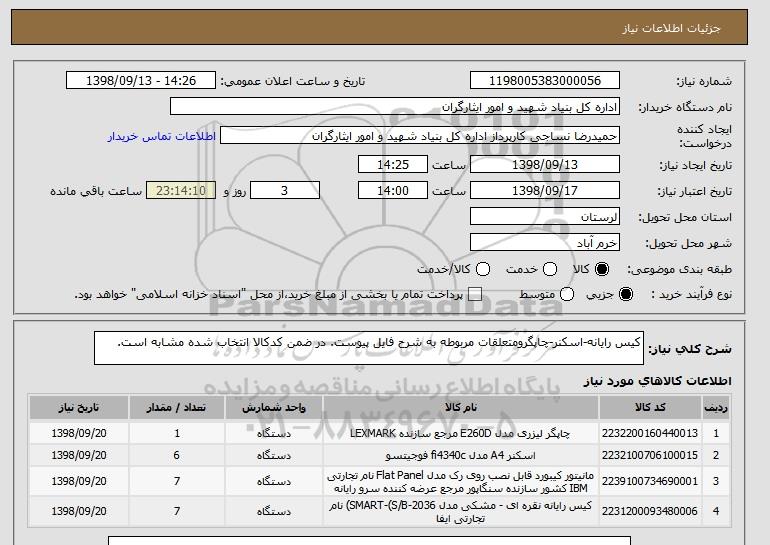Click the اطلاعات کالاهای مورد نیاز heading

coord(658,382)
